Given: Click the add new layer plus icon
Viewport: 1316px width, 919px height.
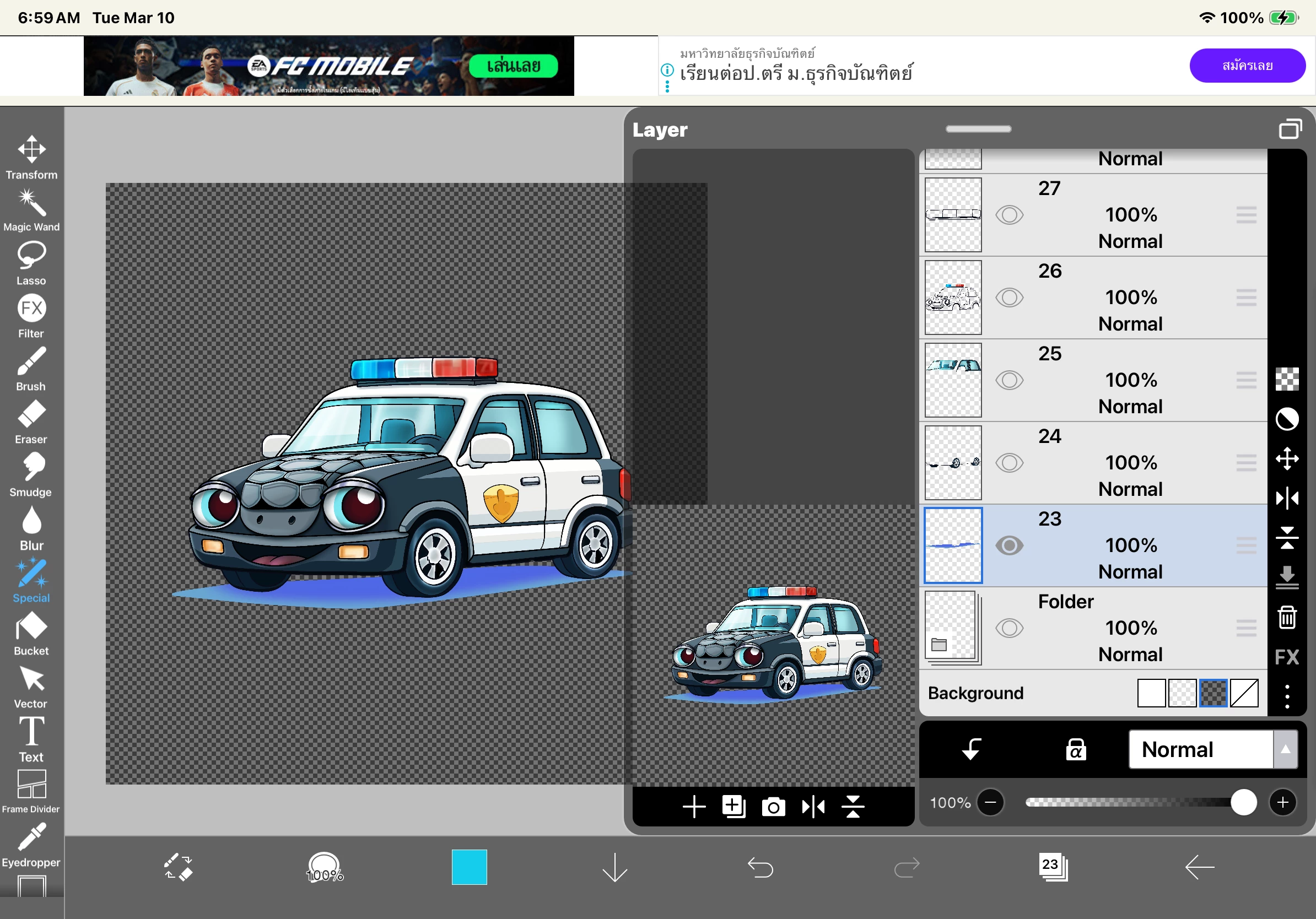Looking at the screenshot, I should 693,807.
